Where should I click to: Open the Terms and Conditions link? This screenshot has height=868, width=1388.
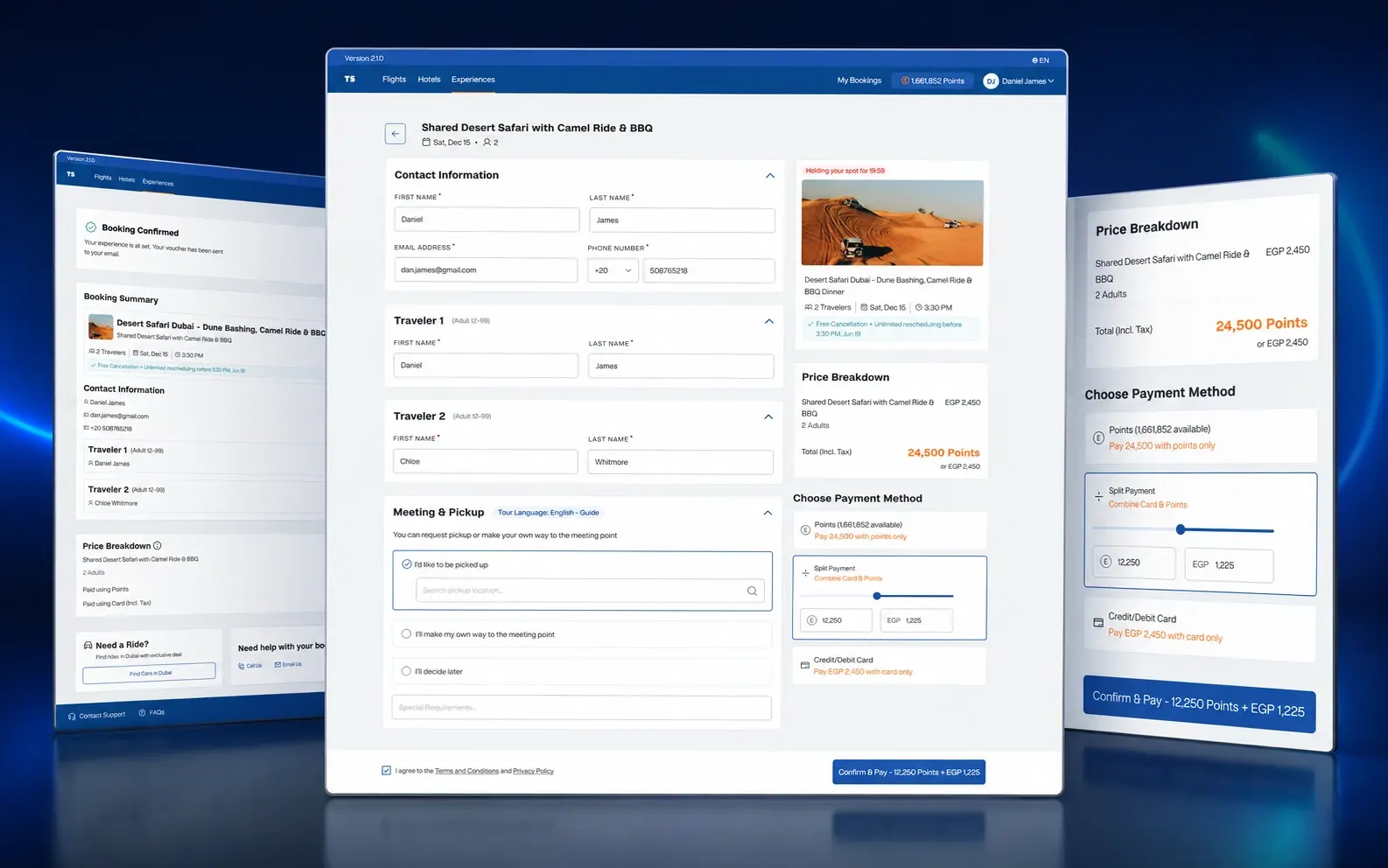point(466,771)
